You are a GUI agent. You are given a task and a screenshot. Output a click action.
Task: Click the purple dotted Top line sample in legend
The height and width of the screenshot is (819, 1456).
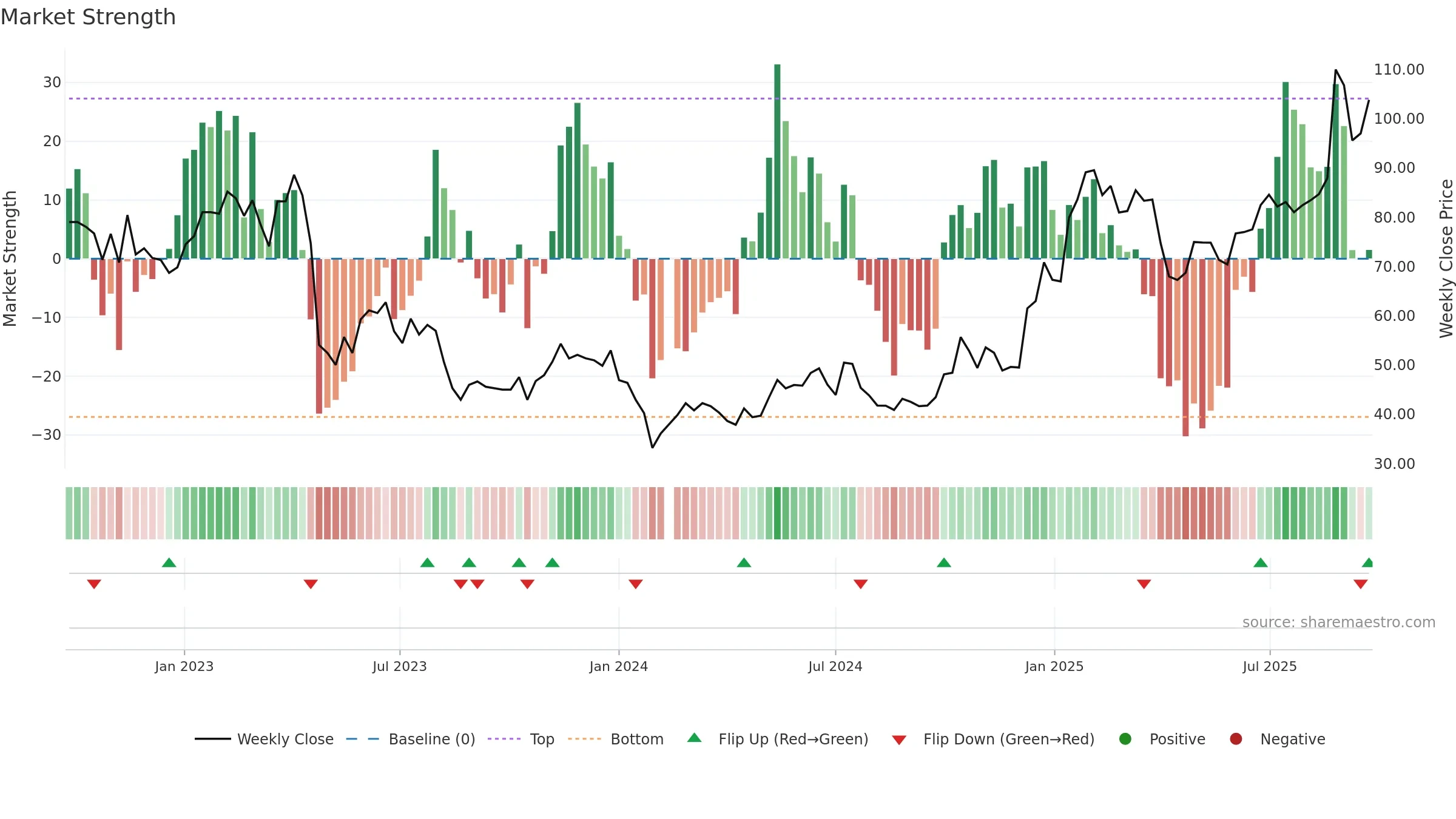tap(504, 739)
